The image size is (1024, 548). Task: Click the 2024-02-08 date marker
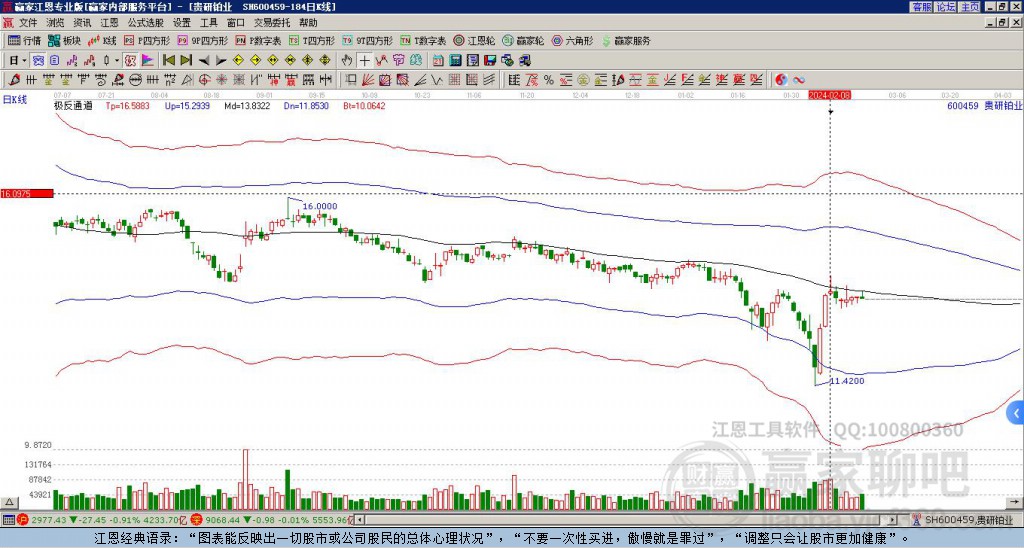click(x=829, y=95)
